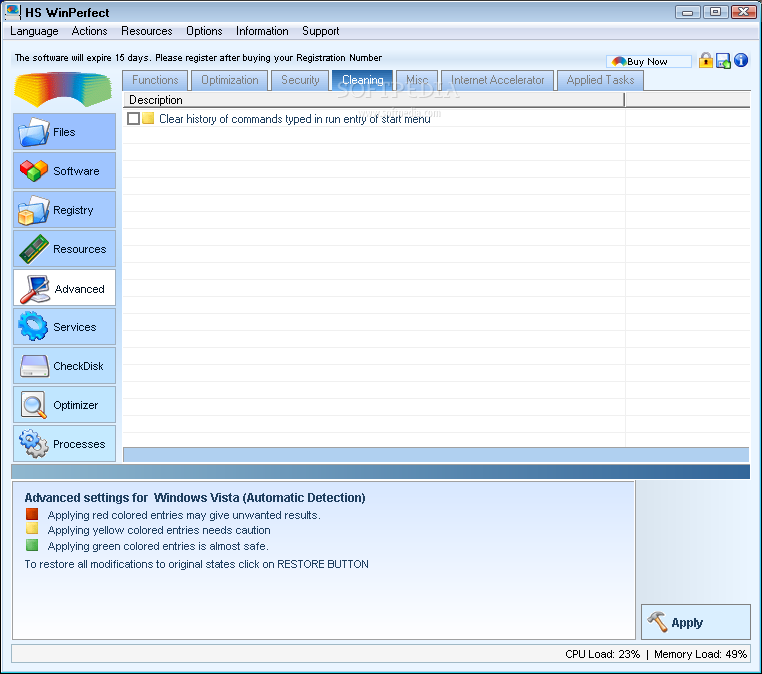Click the yellow caution icon on the Clear history row
This screenshot has height=674, width=762.
[148, 118]
